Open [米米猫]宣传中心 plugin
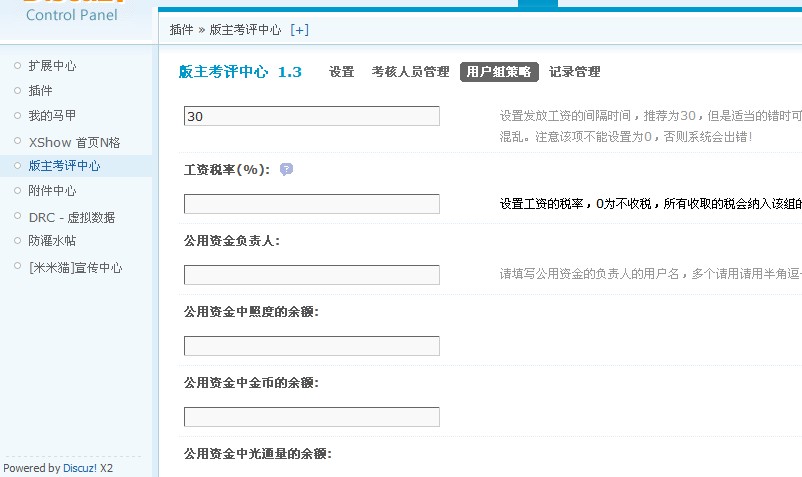The height and width of the screenshot is (477, 802). click(x=76, y=267)
